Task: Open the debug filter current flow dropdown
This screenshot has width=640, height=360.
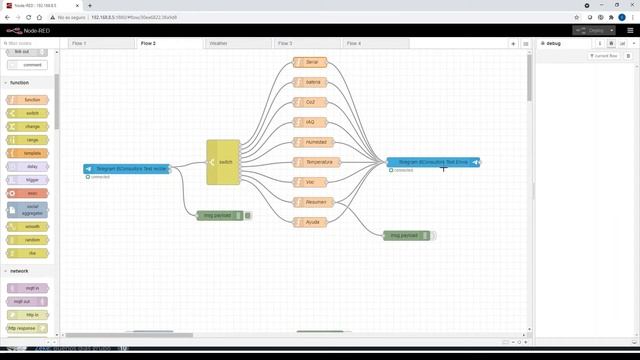Action: [604, 56]
